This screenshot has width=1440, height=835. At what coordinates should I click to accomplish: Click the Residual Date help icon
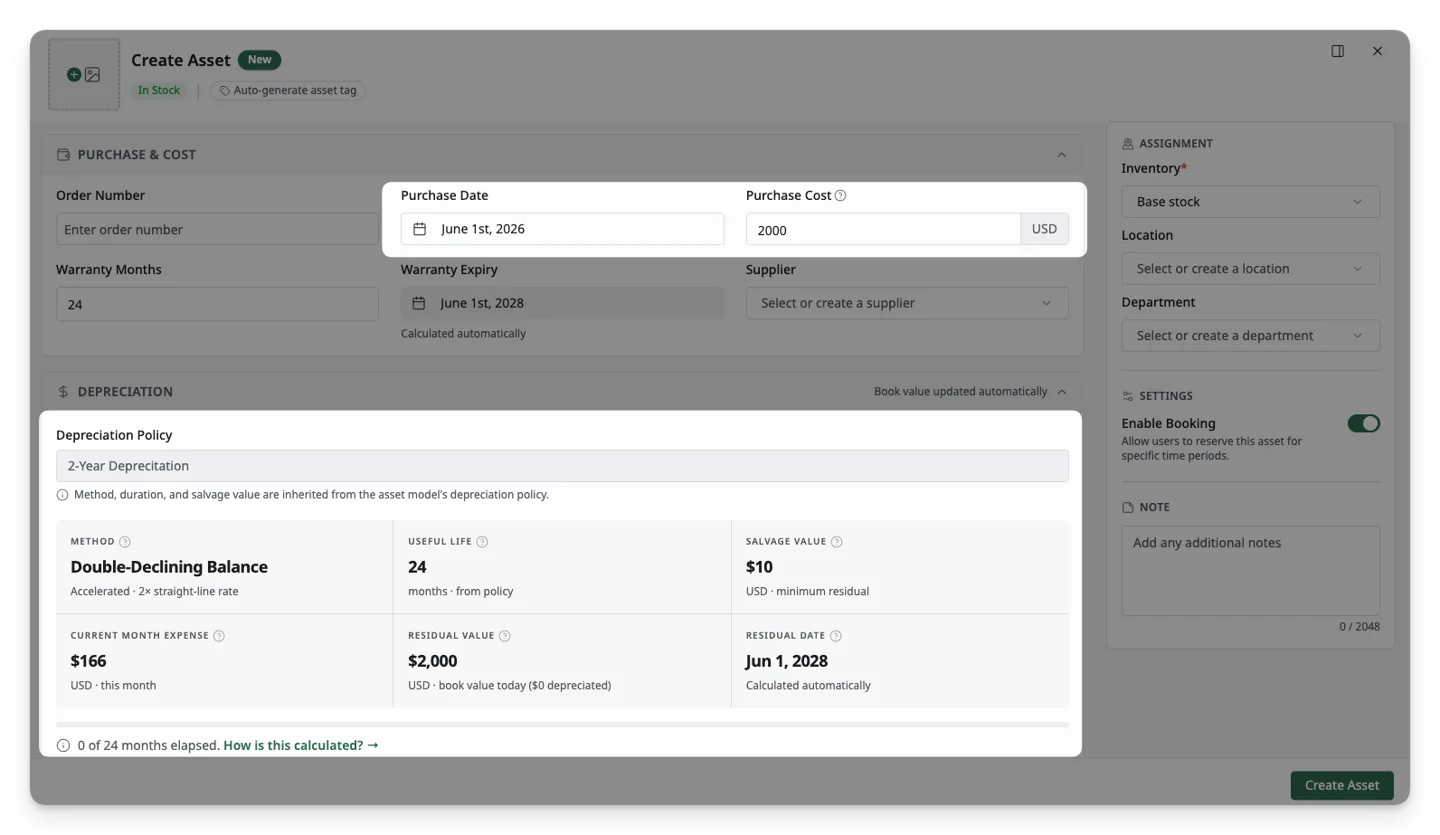(x=836, y=636)
